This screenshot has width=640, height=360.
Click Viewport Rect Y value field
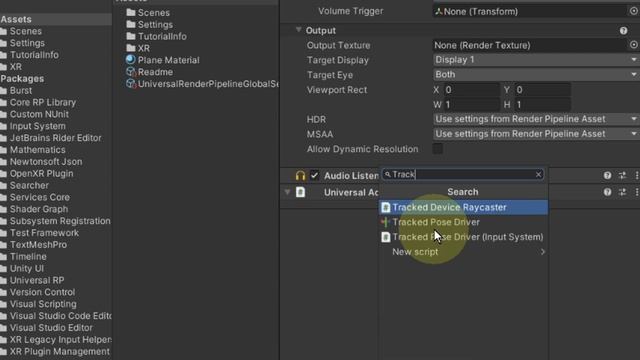(542, 90)
